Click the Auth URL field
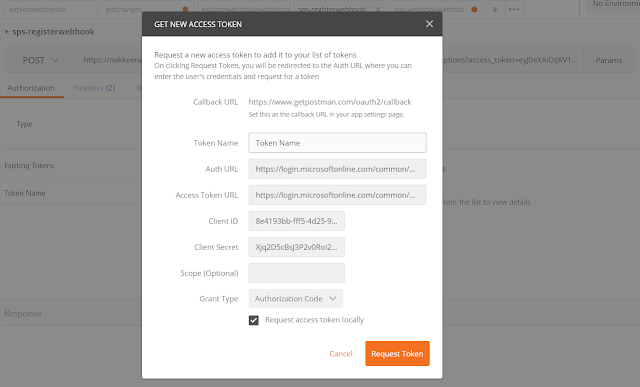Image resolution: width=640 pixels, height=387 pixels. pyautogui.click(x=337, y=169)
